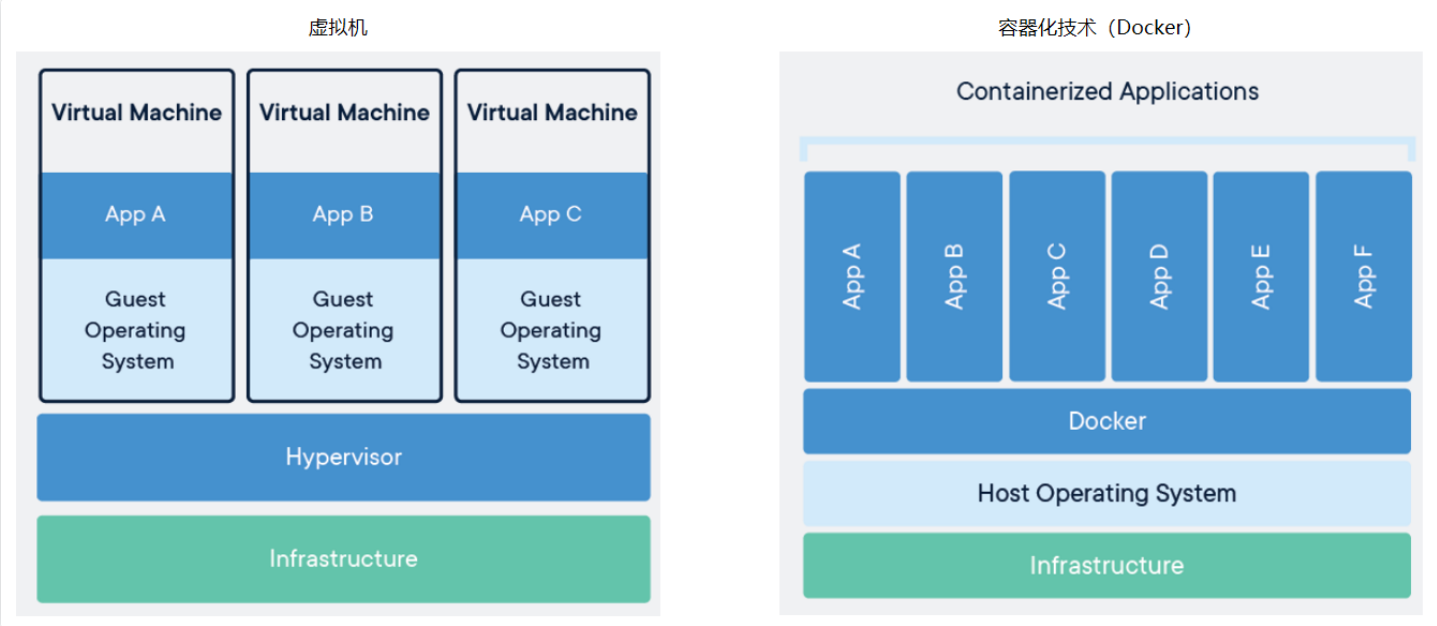Select vertical App C container in Docker diagram
The image size is (1437, 626).
[1057, 276]
